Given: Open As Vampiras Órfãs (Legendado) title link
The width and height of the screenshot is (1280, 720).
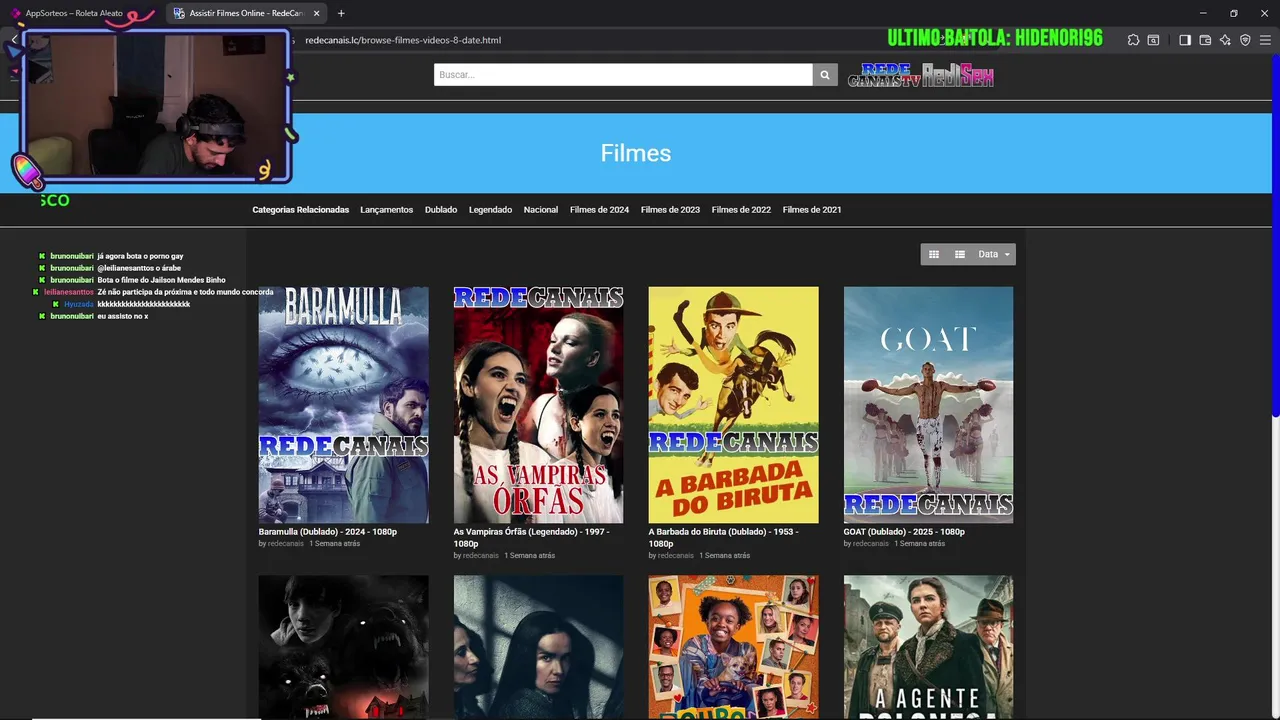Looking at the screenshot, I should point(531,538).
